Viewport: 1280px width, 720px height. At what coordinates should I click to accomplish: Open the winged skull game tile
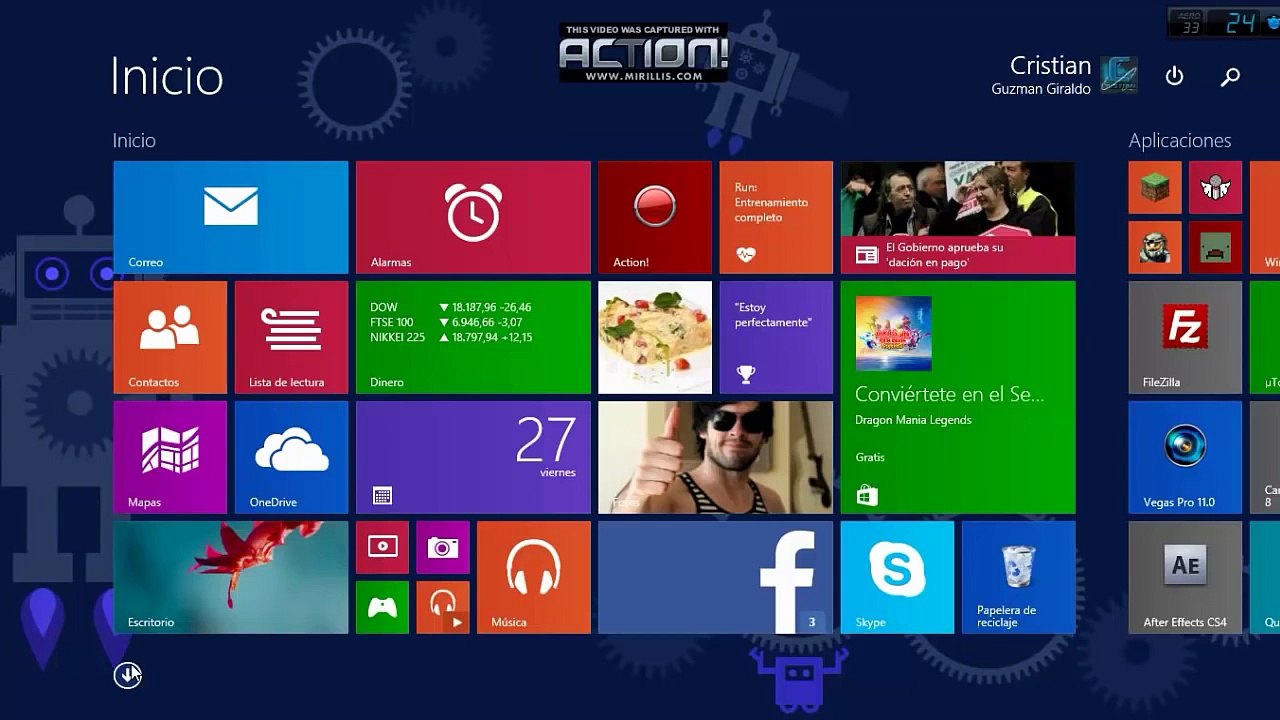tap(1216, 187)
